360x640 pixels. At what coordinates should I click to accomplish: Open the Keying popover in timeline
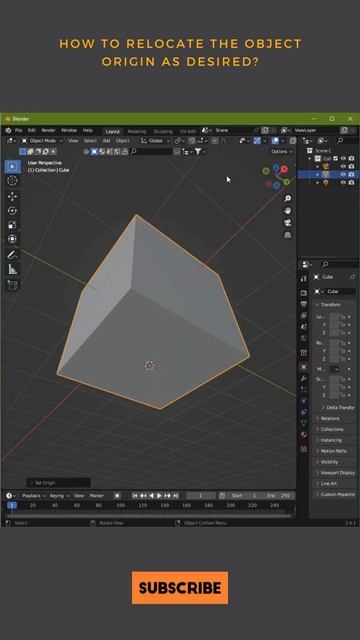pyautogui.click(x=59, y=496)
